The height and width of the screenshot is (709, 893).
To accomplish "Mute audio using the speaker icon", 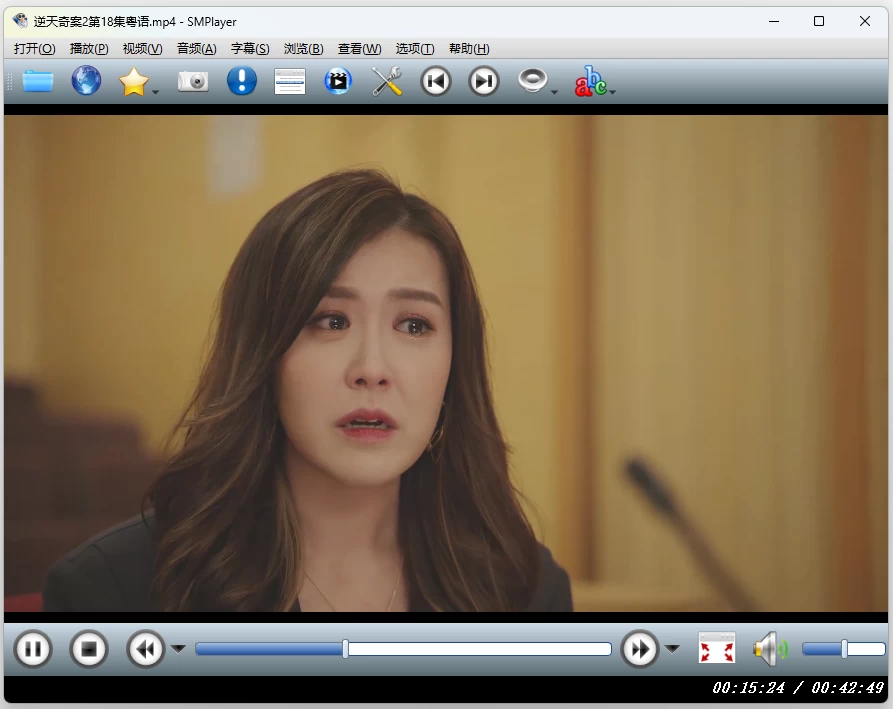I will point(766,649).
